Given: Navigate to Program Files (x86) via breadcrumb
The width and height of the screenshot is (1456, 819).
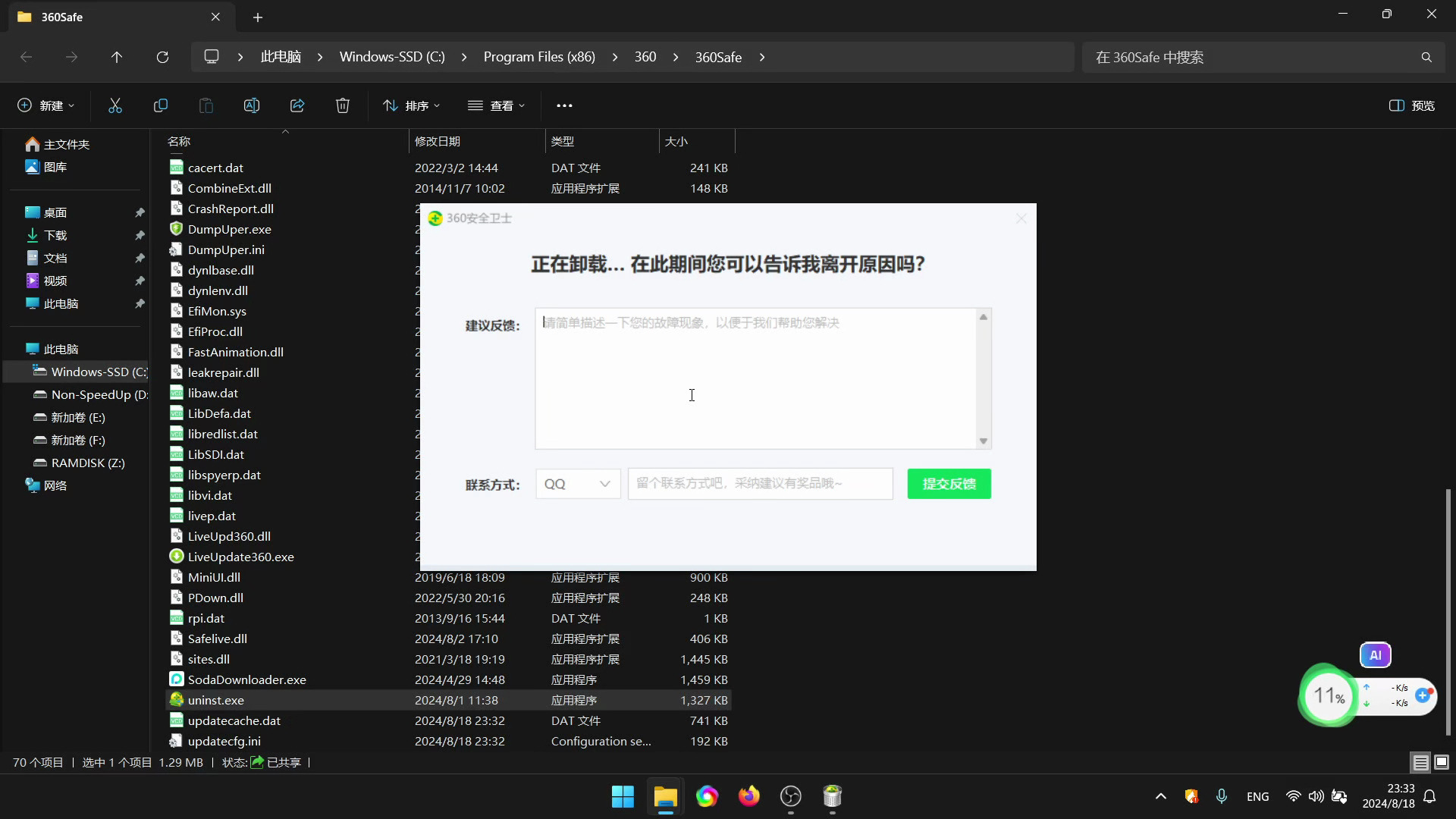Looking at the screenshot, I should [539, 57].
